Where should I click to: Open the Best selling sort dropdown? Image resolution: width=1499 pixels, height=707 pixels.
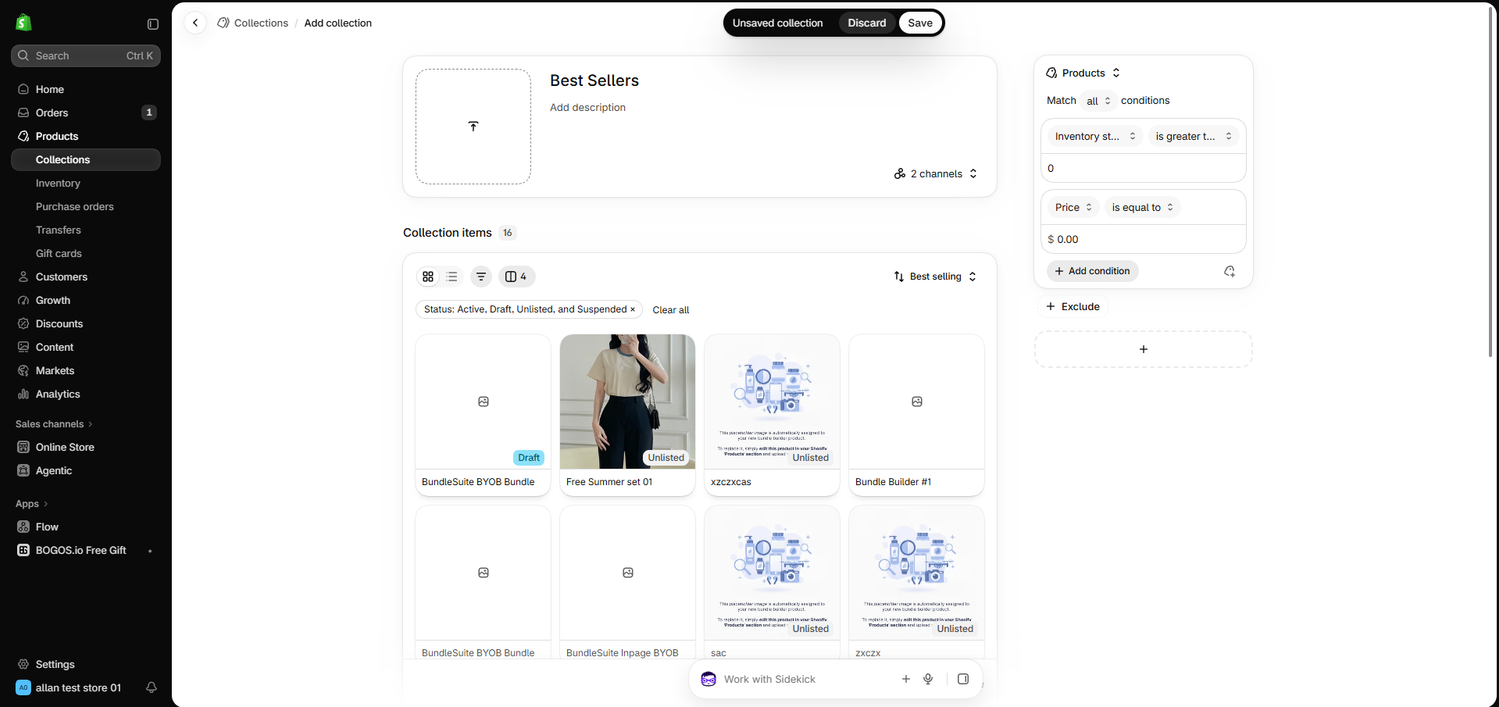[x=935, y=277]
